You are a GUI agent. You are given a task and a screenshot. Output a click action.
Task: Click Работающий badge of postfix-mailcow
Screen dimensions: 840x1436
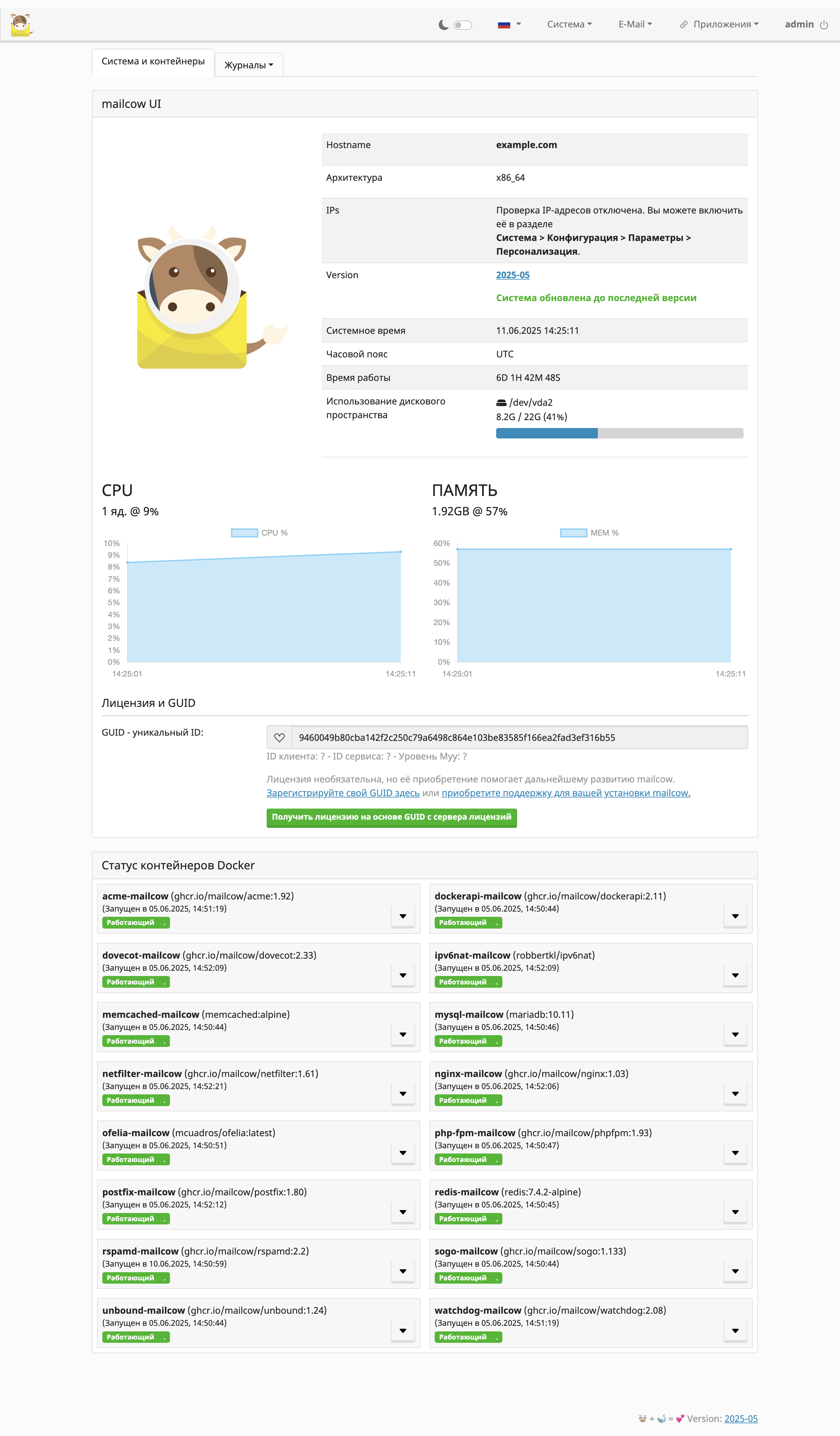(x=136, y=1220)
